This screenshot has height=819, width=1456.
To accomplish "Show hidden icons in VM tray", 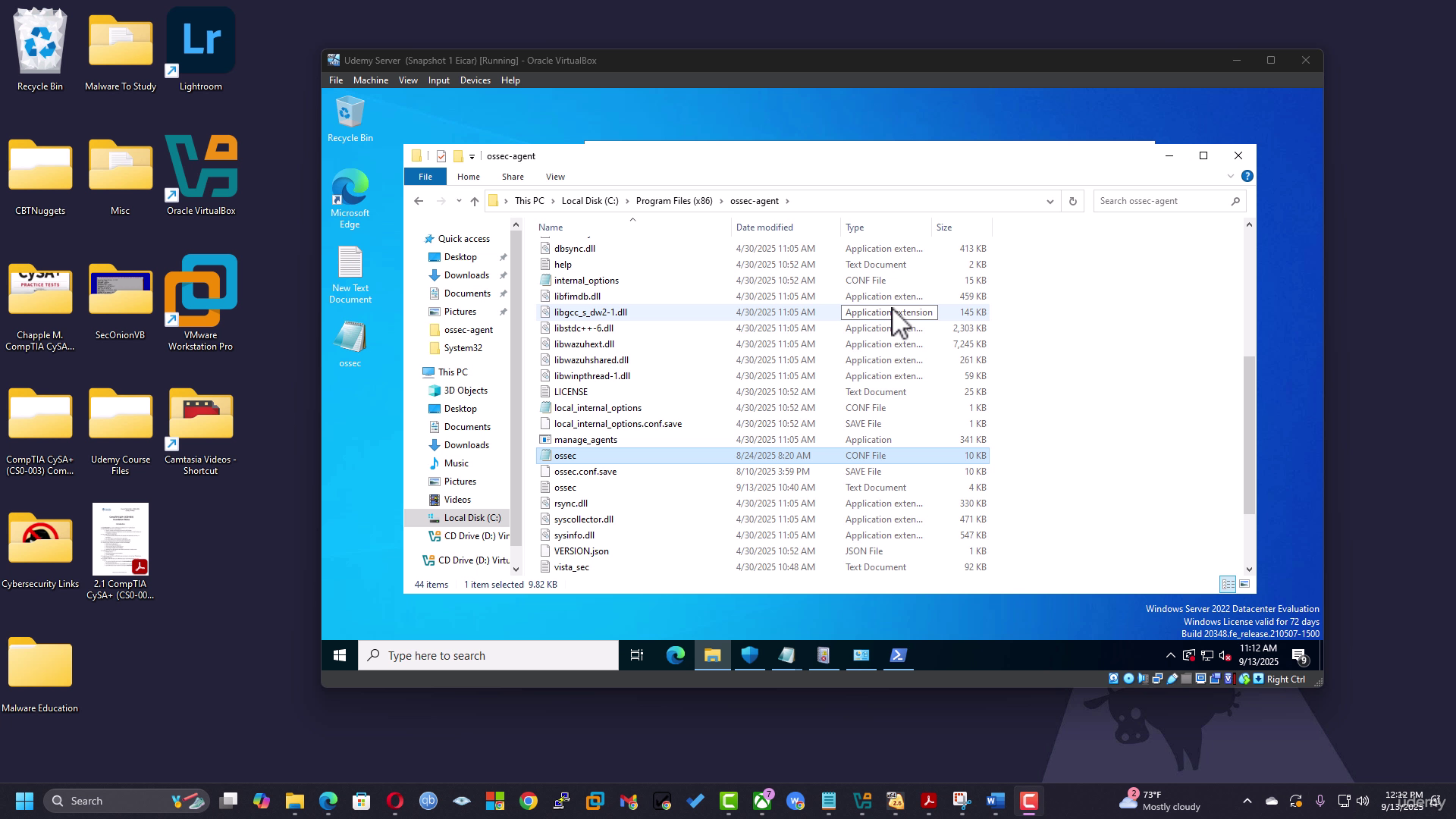I will 1170,656.
